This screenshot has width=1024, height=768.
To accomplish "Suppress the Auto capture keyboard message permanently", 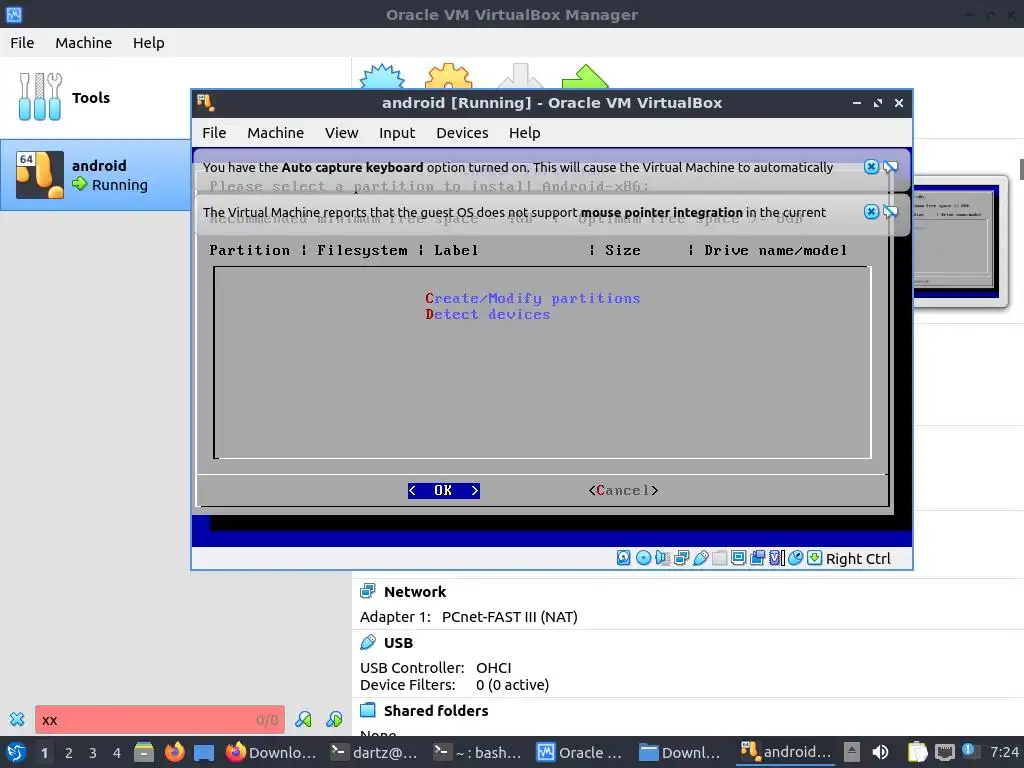I will pyautogui.click(x=891, y=167).
